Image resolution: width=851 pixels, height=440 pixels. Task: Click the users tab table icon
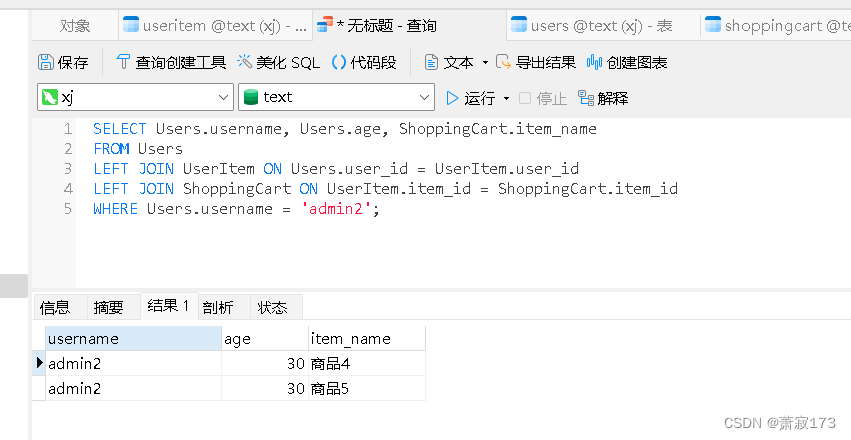[x=519, y=24]
